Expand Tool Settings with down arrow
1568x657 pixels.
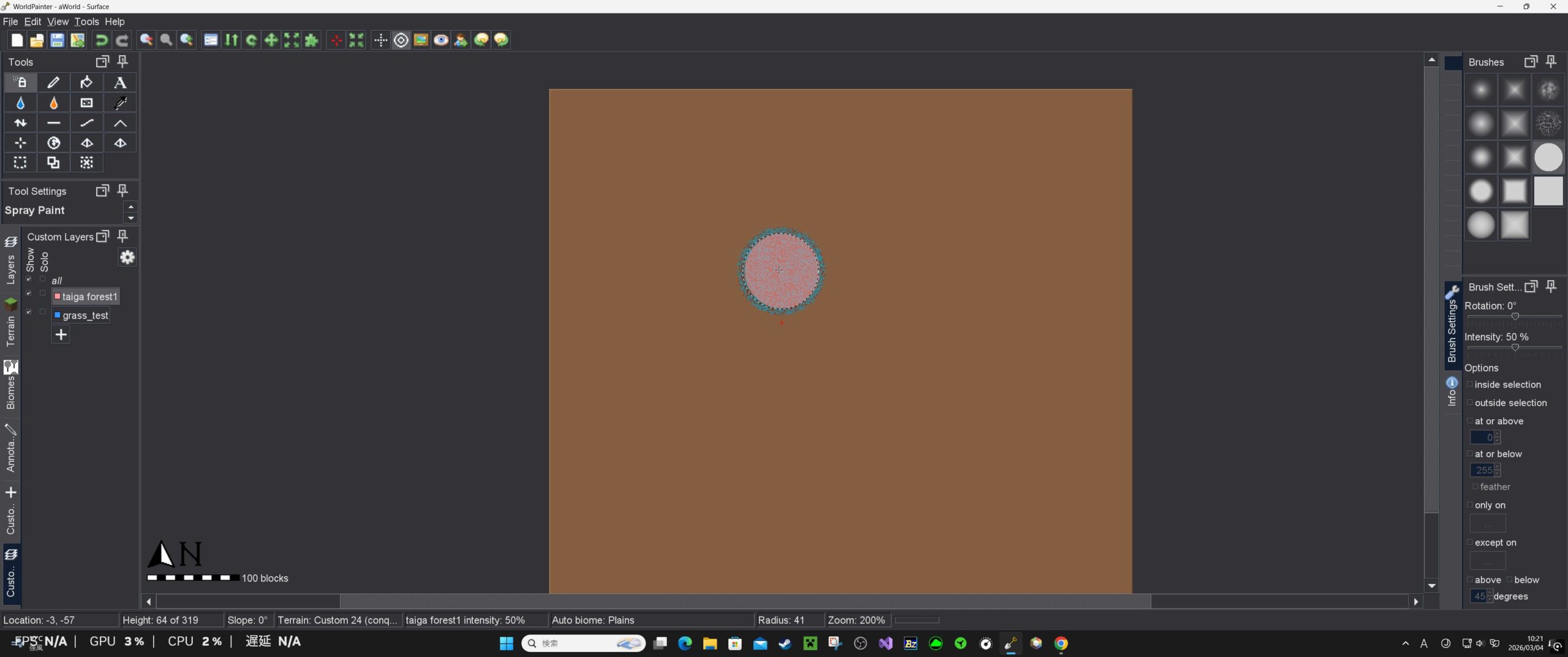click(x=130, y=218)
